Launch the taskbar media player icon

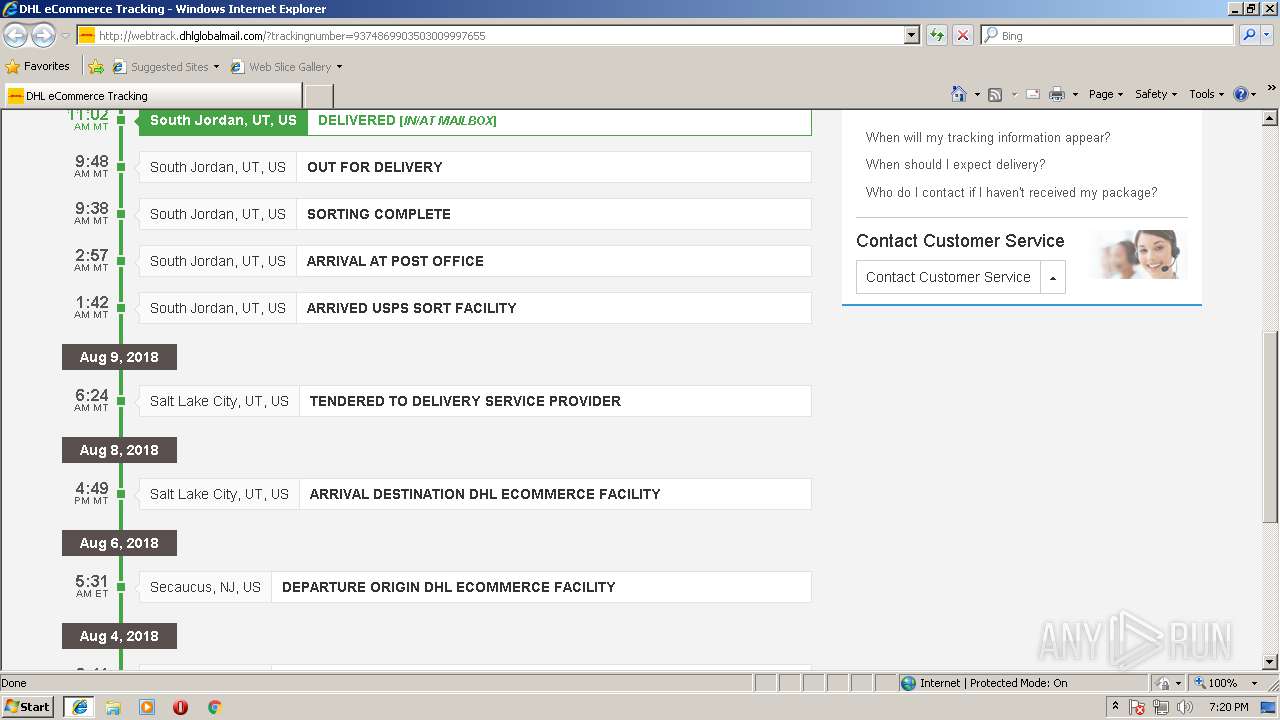(147, 707)
